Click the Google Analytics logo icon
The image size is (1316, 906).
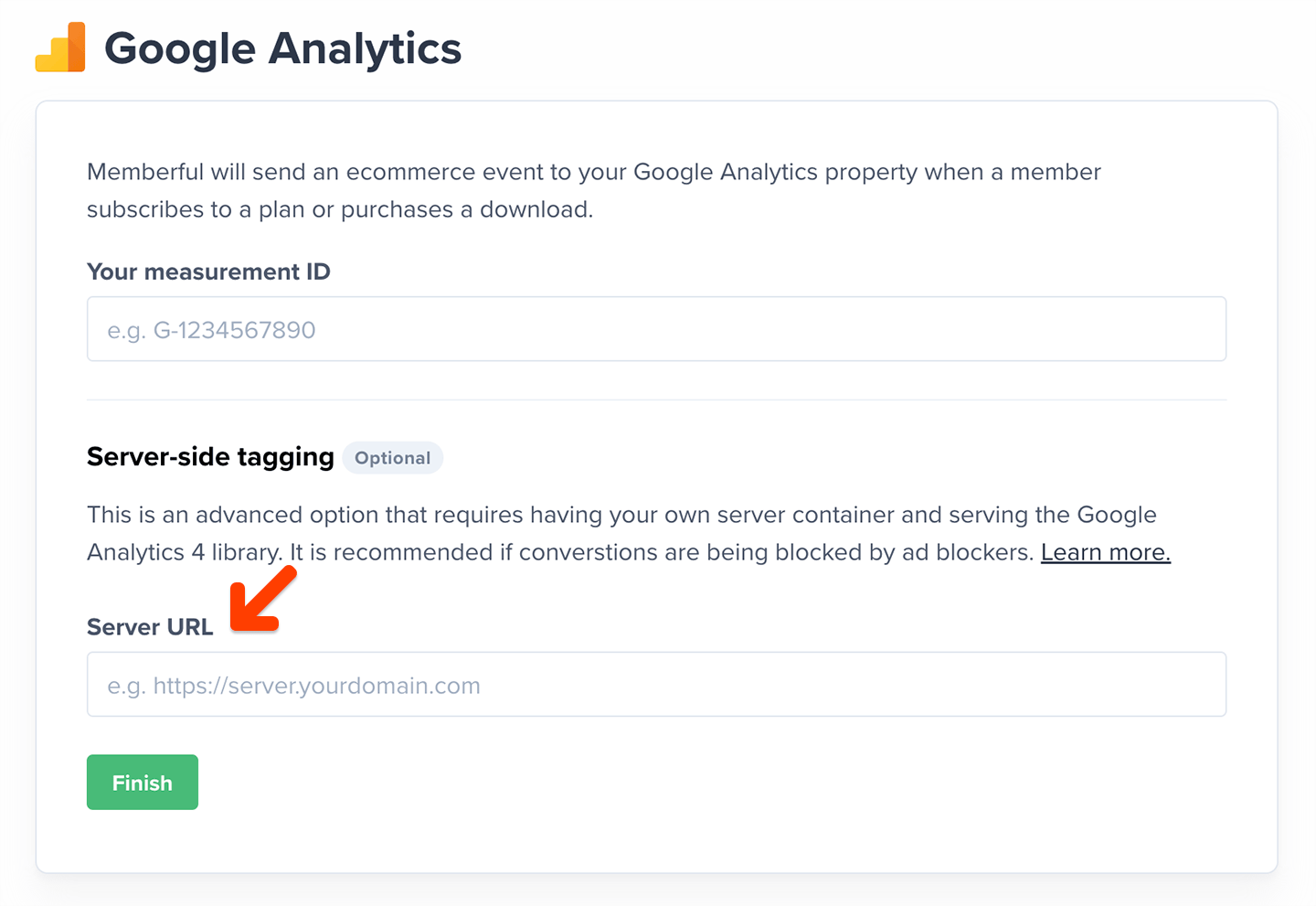click(60, 48)
